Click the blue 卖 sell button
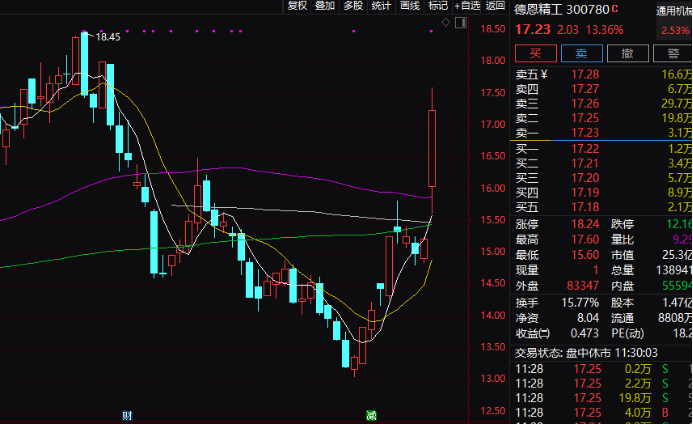The height and width of the screenshot is (424, 693). (582, 53)
